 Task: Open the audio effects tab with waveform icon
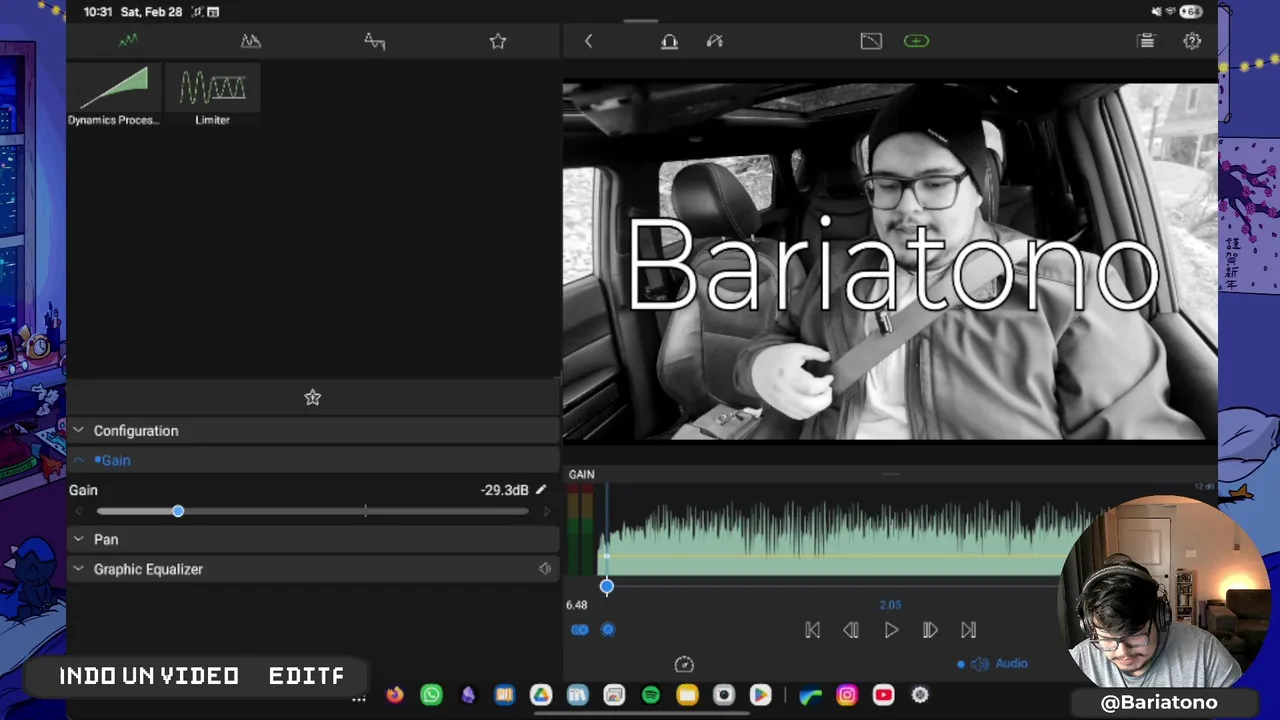(x=128, y=41)
